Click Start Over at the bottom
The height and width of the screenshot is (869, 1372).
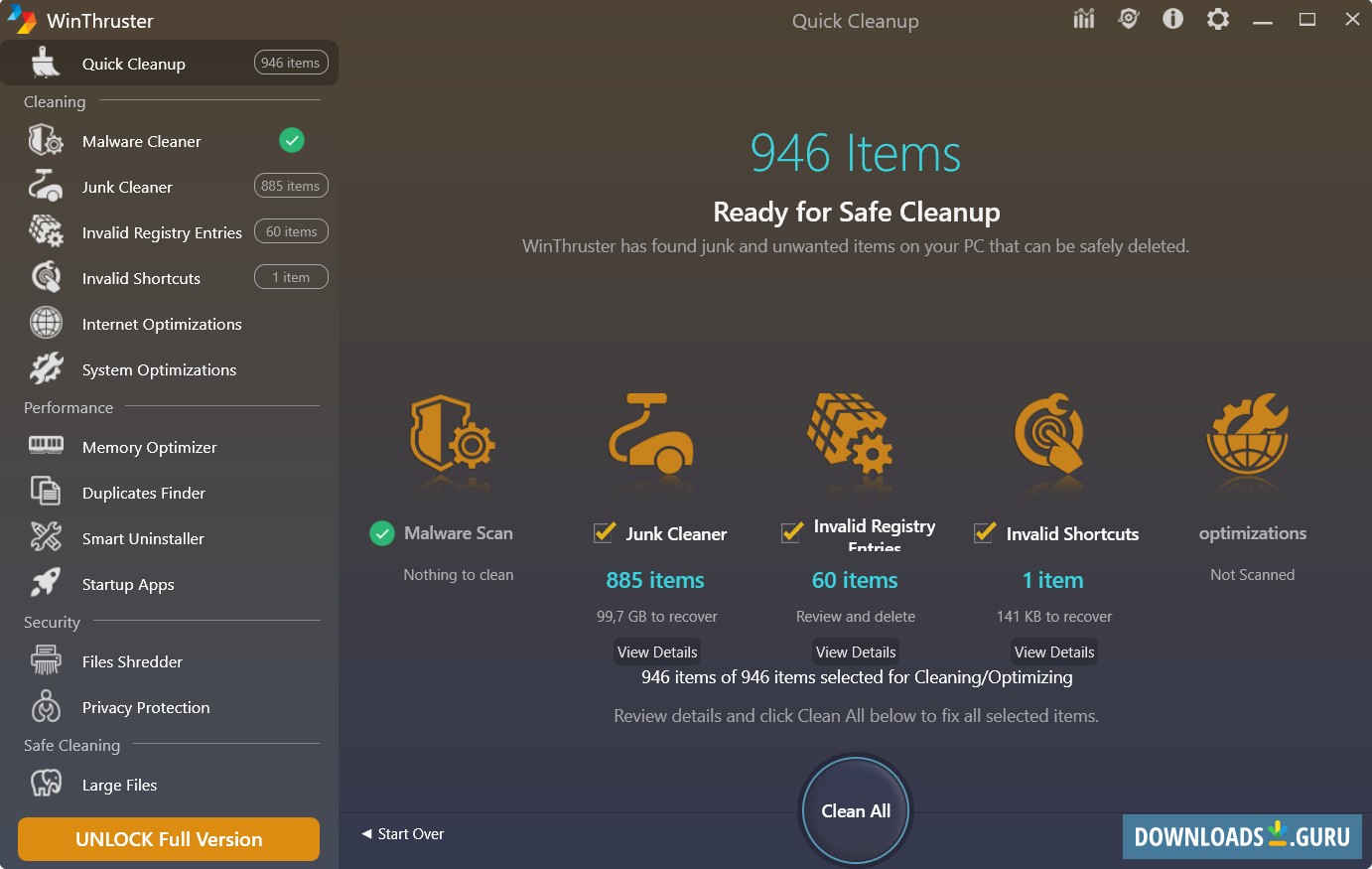click(403, 834)
